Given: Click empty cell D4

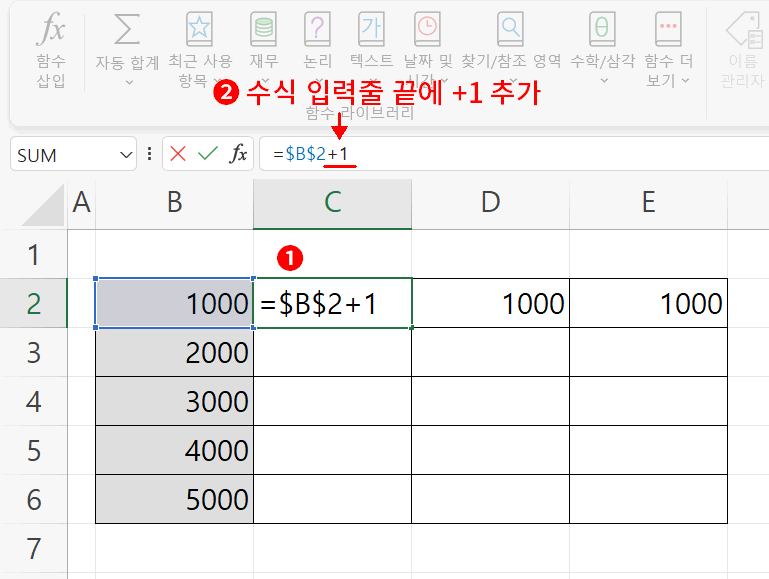Looking at the screenshot, I should (x=490, y=401).
